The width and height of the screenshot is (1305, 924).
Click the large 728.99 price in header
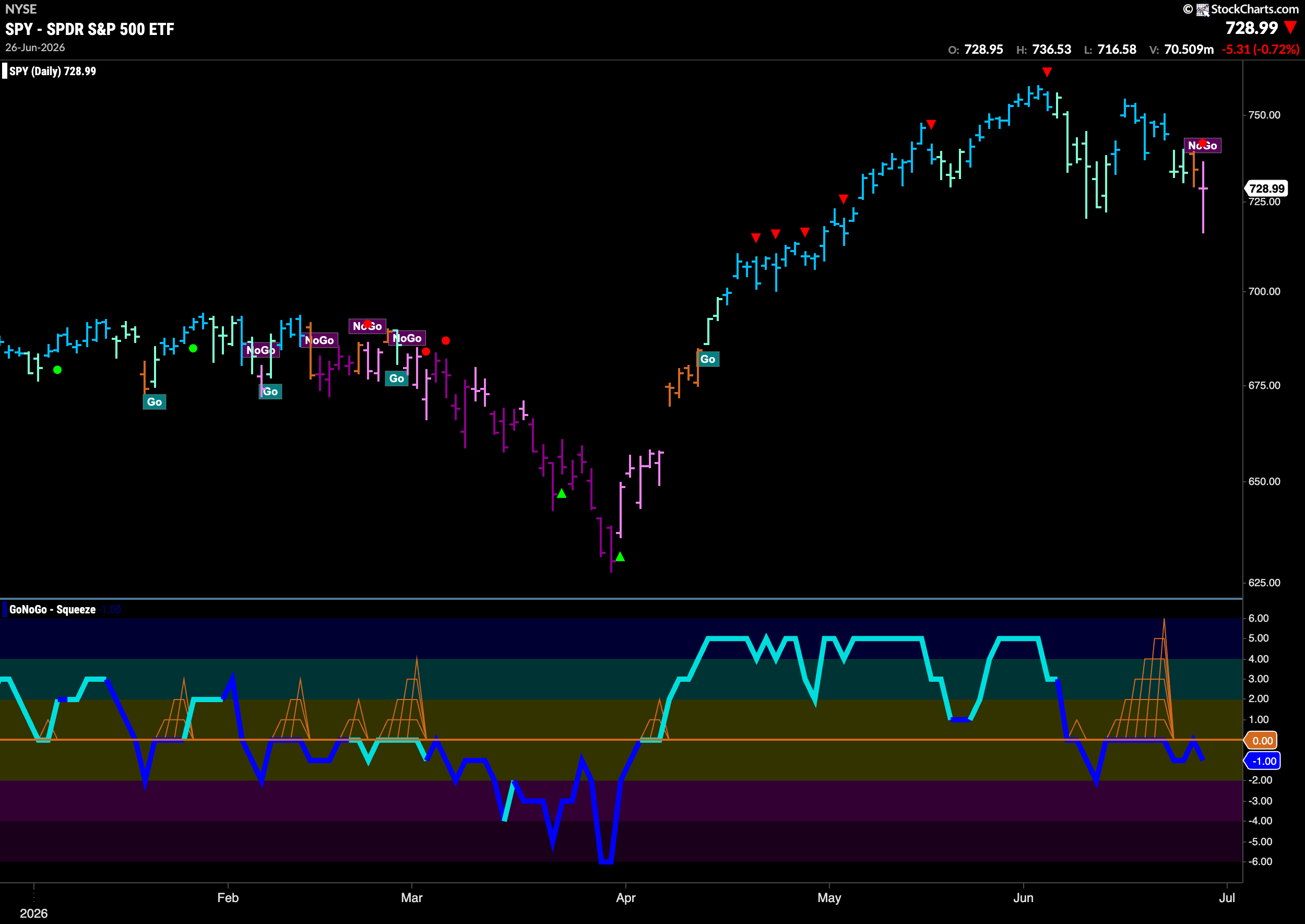[1252, 28]
